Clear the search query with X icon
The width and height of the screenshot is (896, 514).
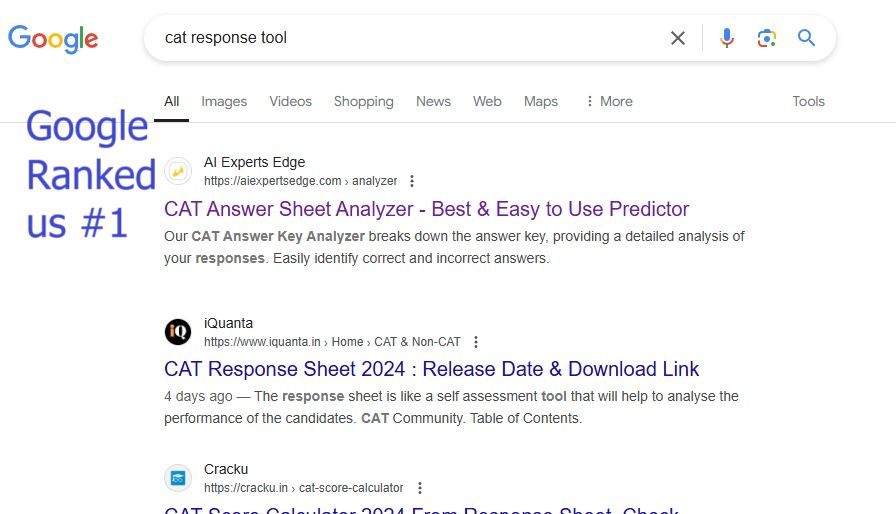pyautogui.click(x=678, y=38)
